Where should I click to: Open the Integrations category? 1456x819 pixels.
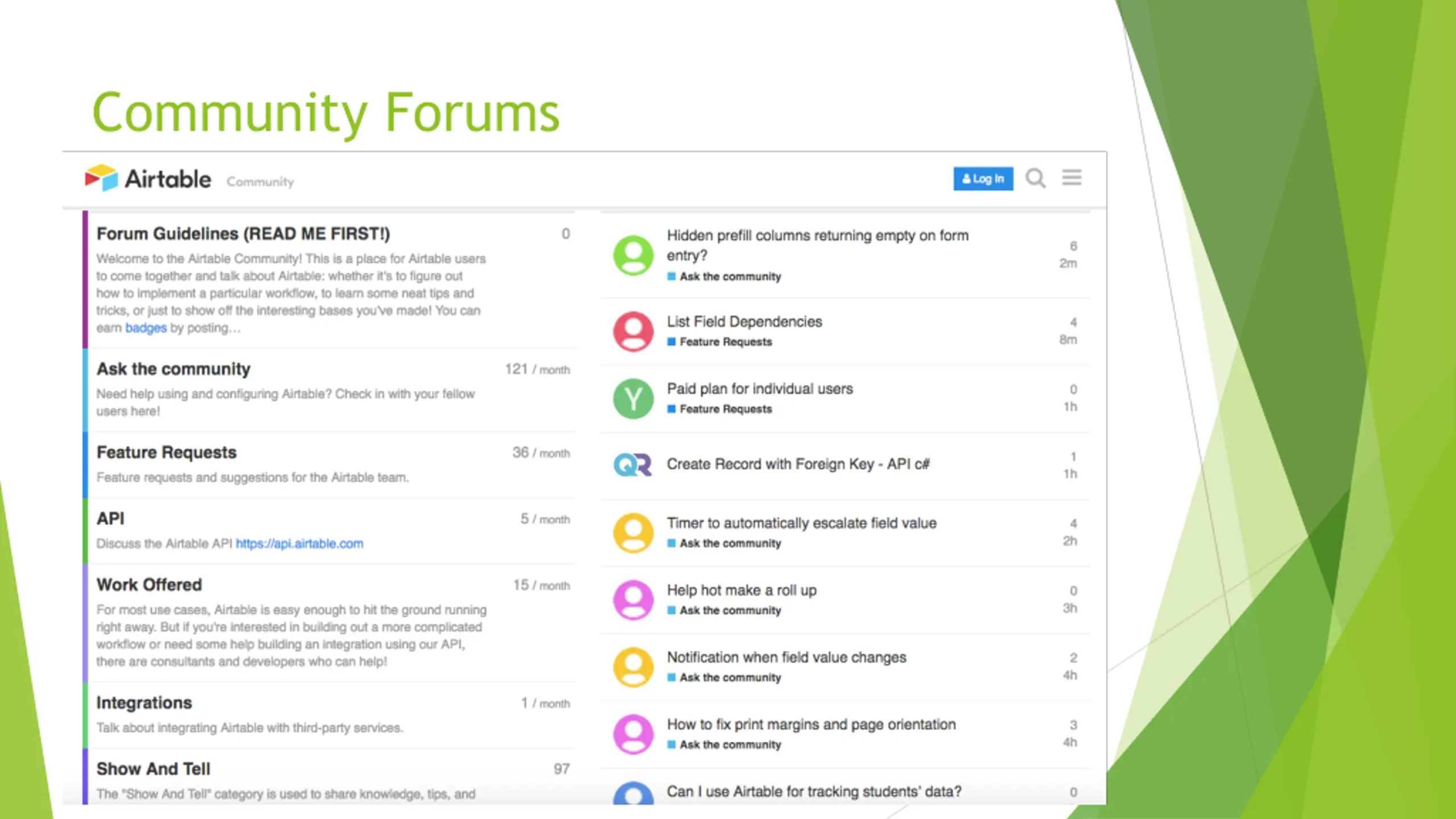point(144,703)
